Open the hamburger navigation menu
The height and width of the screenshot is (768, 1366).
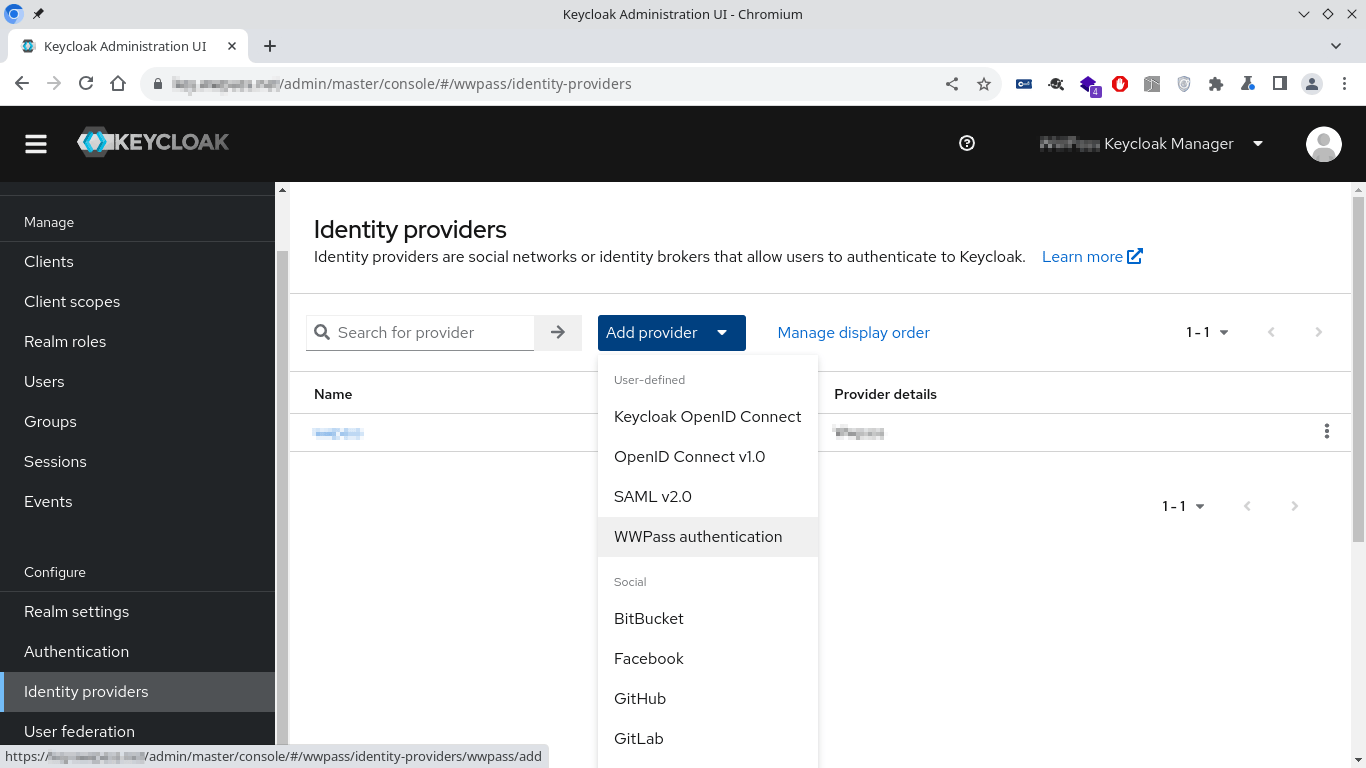pos(36,144)
